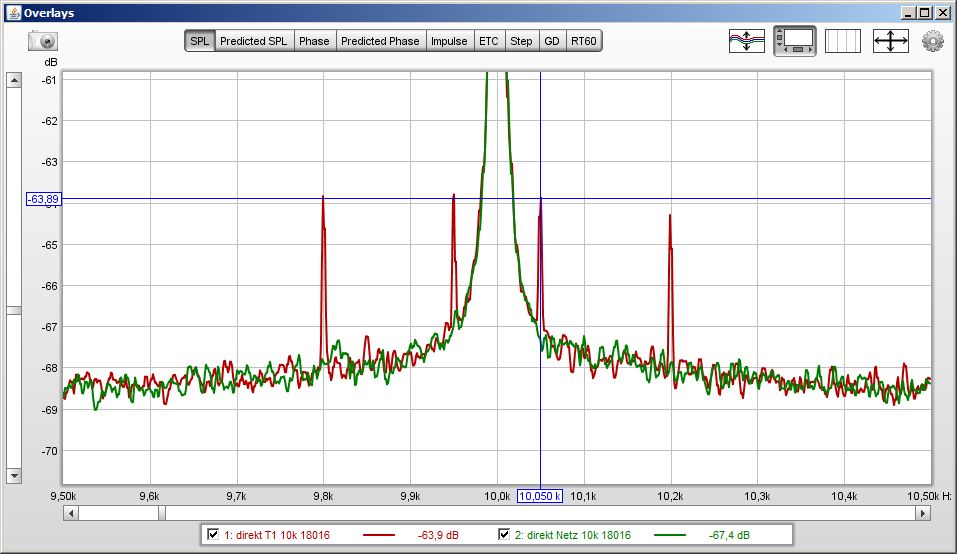
Task: Click the horizontal scrollbar thumb
Action: point(162,514)
